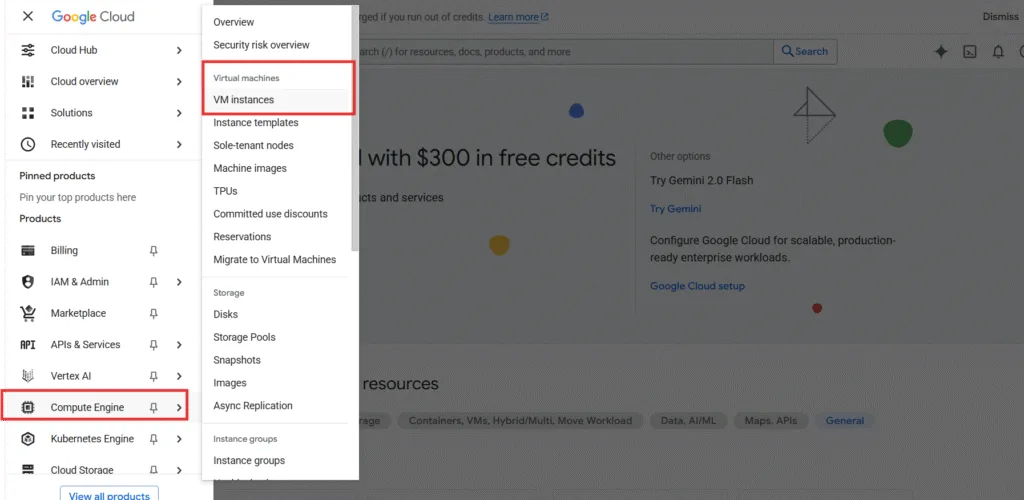1024x500 pixels.
Task: Click the Marketplace cart icon
Action: pyautogui.click(x=27, y=313)
